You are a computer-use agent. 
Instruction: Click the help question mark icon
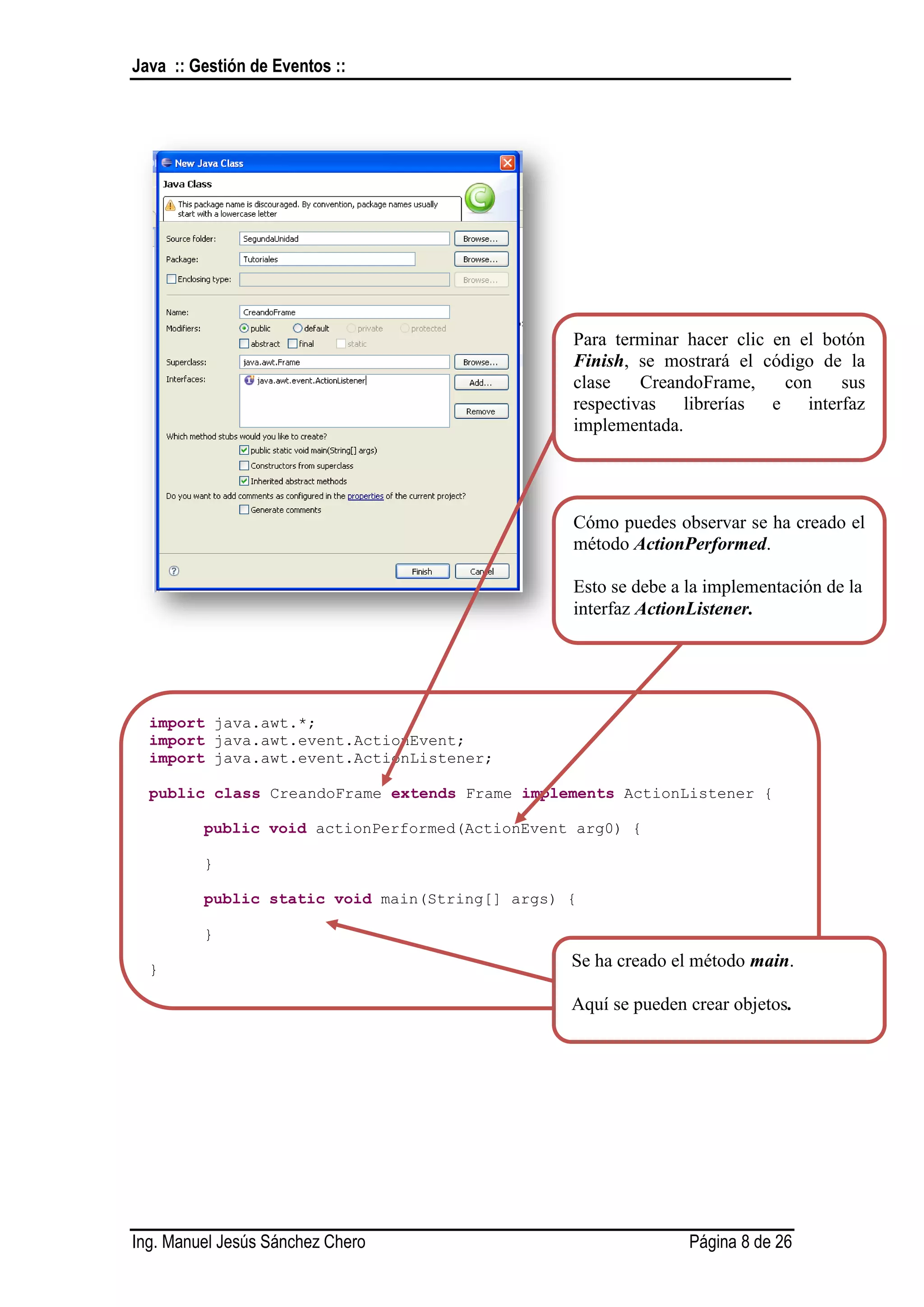pyautogui.click(x=174, y=571)
